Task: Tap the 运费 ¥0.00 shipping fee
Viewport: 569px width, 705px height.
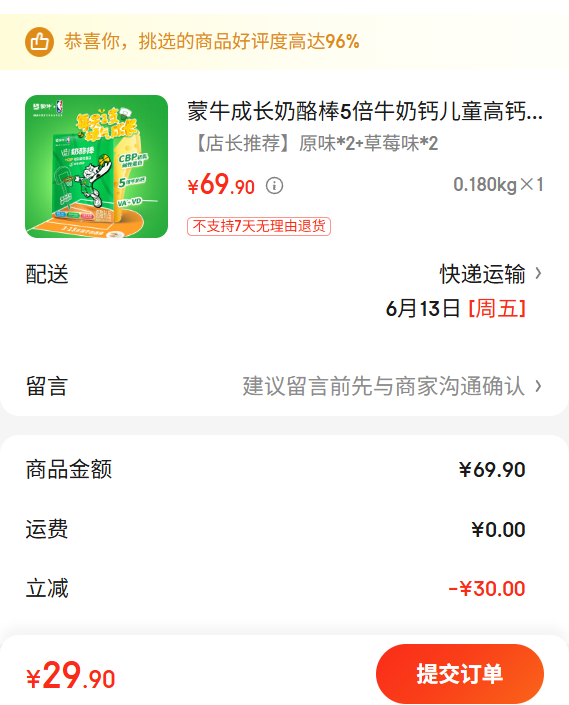Action: pos(498,530)
